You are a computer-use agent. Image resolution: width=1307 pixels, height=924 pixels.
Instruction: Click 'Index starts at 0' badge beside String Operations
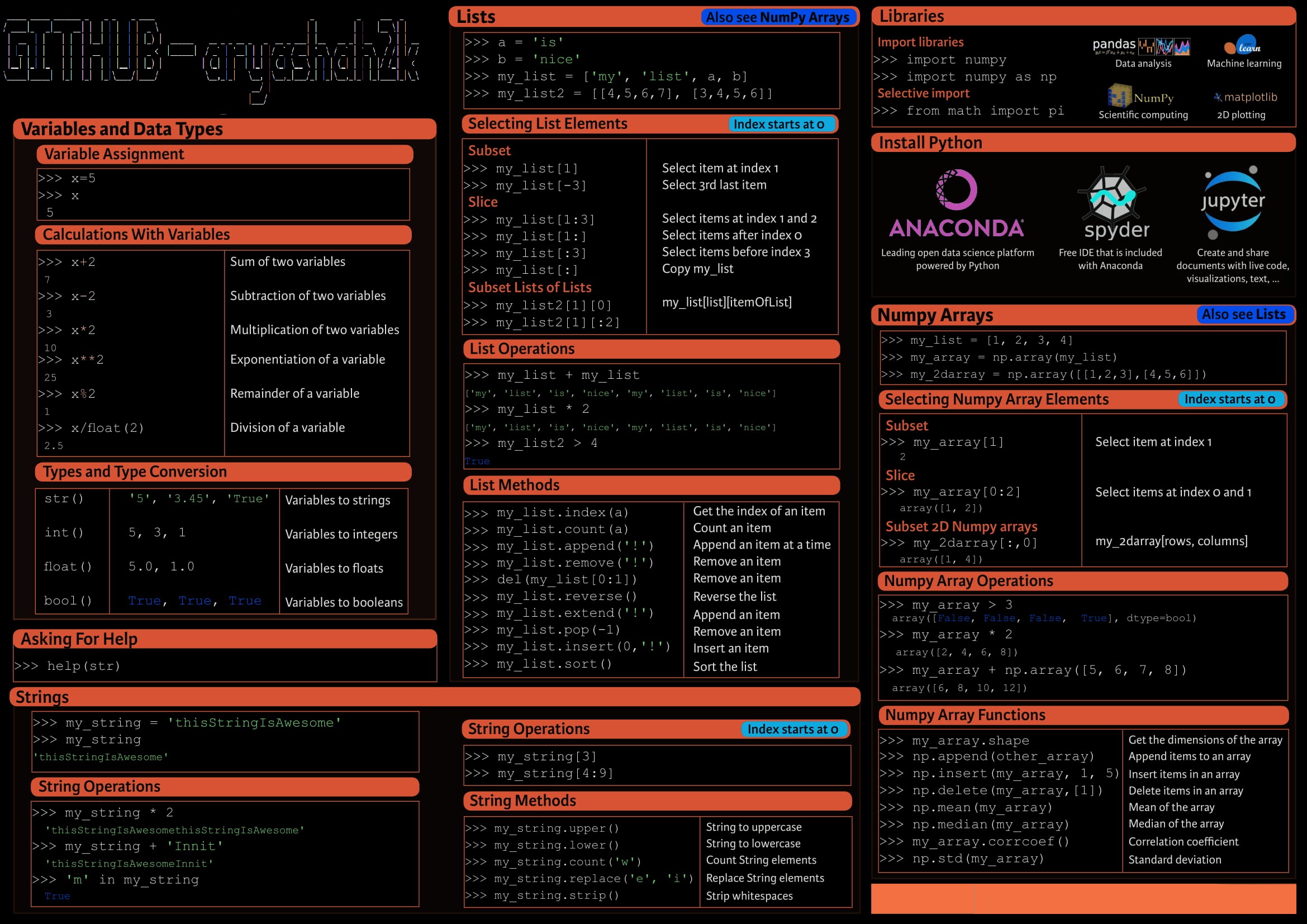(x=795, y=729)
